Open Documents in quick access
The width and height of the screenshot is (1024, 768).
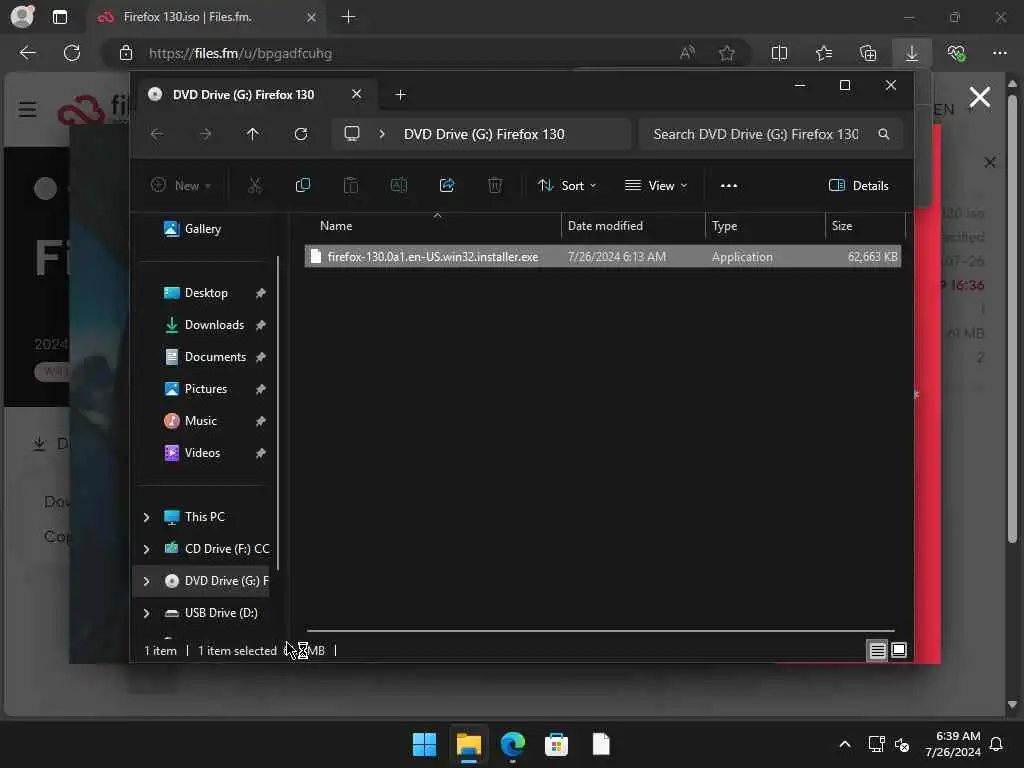tap(215, 357)
